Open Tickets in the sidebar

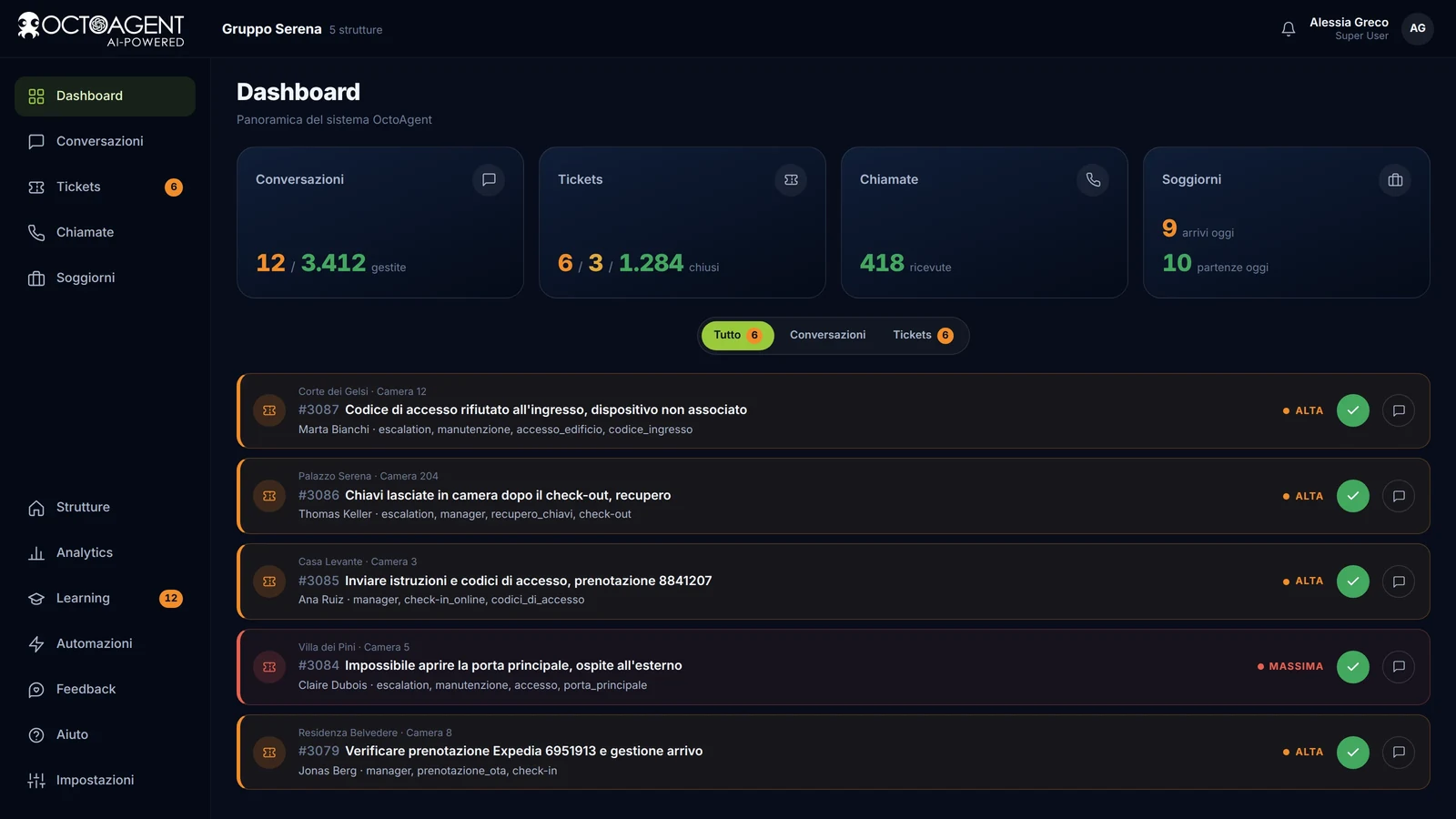coord(105,187)
